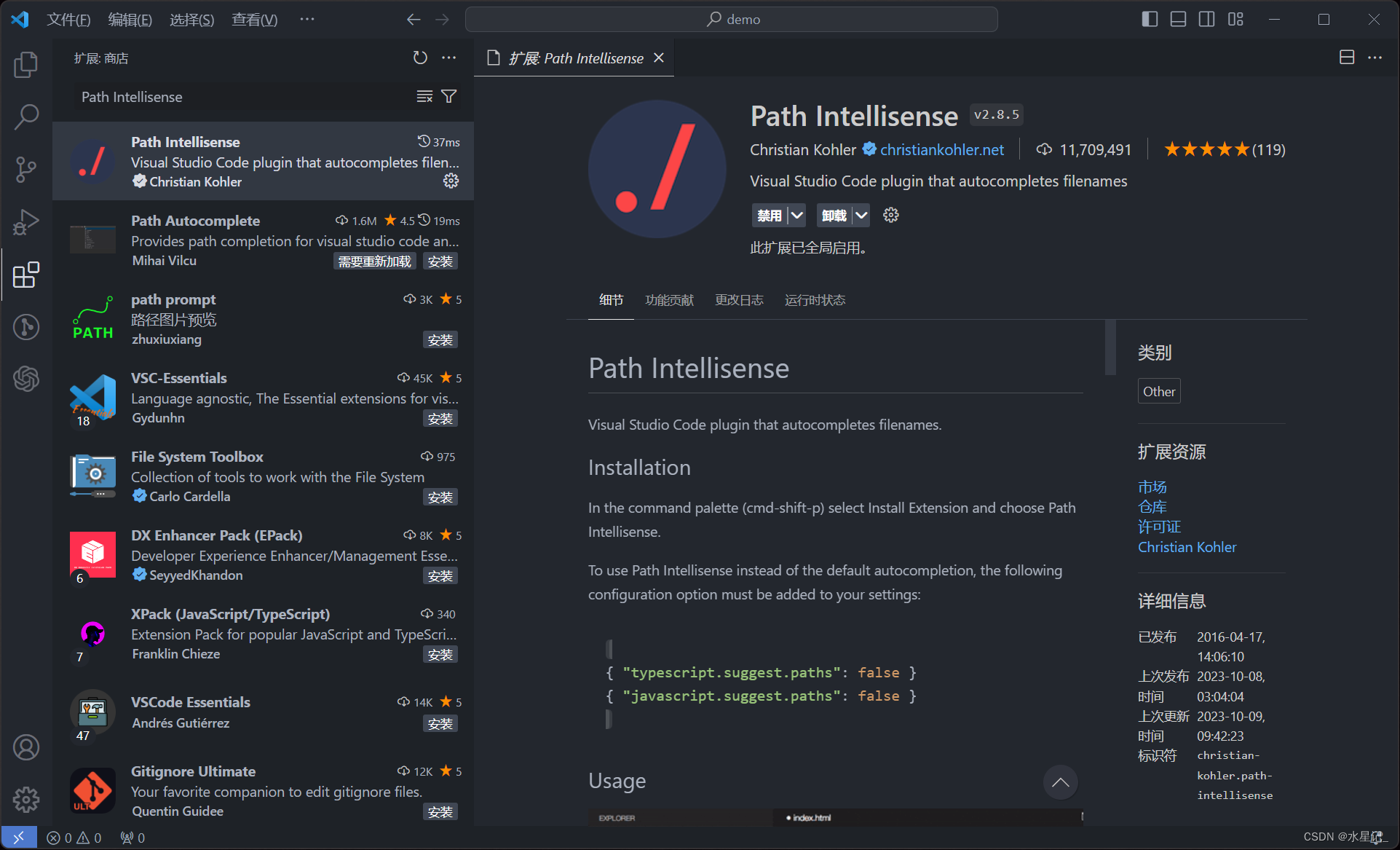Install the VSC-Essentials extension
1400x850 pixels.
pos(440,419)
